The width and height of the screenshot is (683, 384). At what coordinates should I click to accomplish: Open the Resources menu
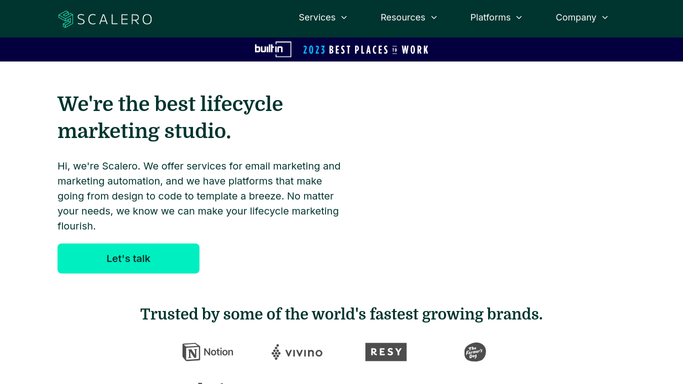tap(402, 17)
